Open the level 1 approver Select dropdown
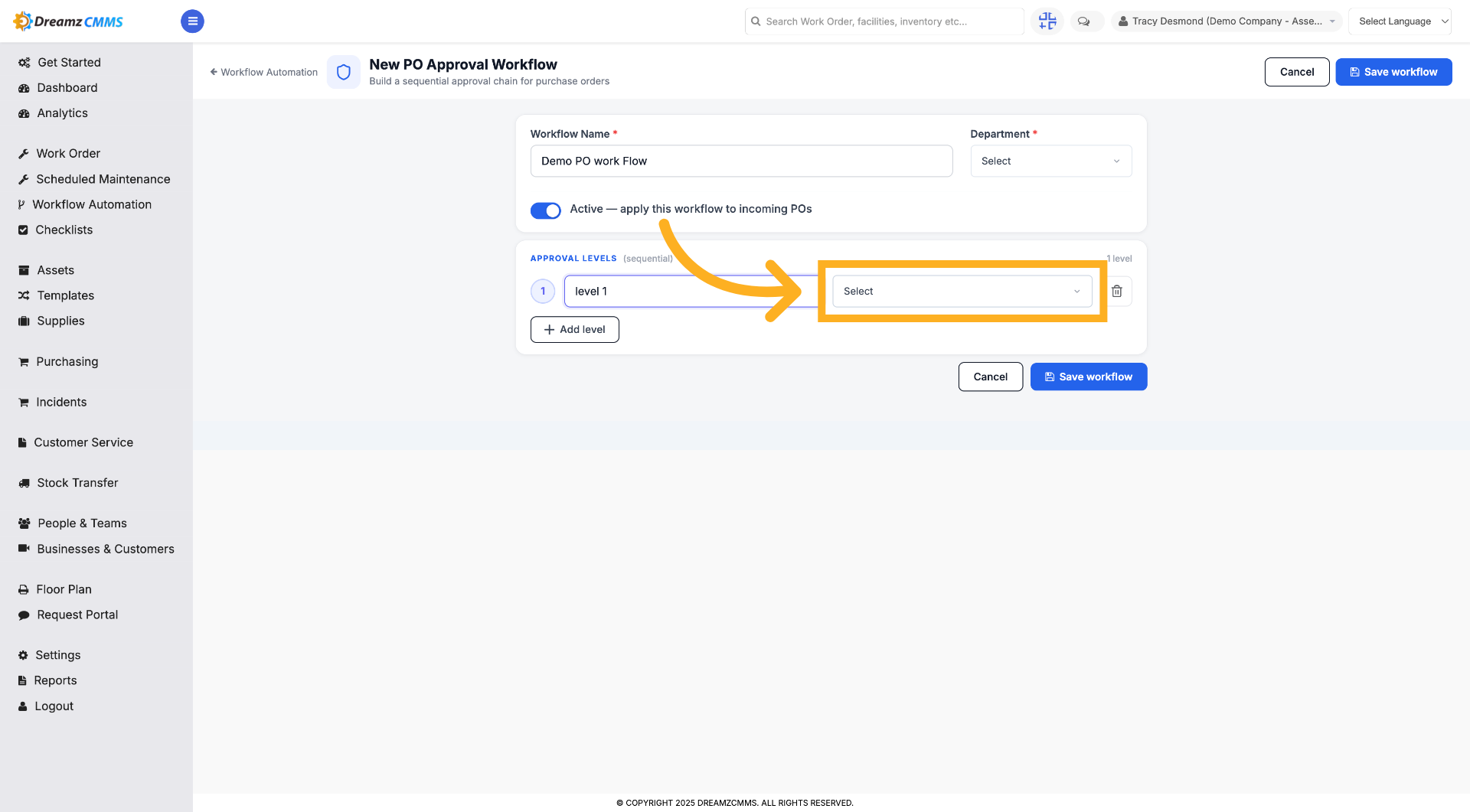Screen dimensions: 1470x812 [x=962, y=291]
